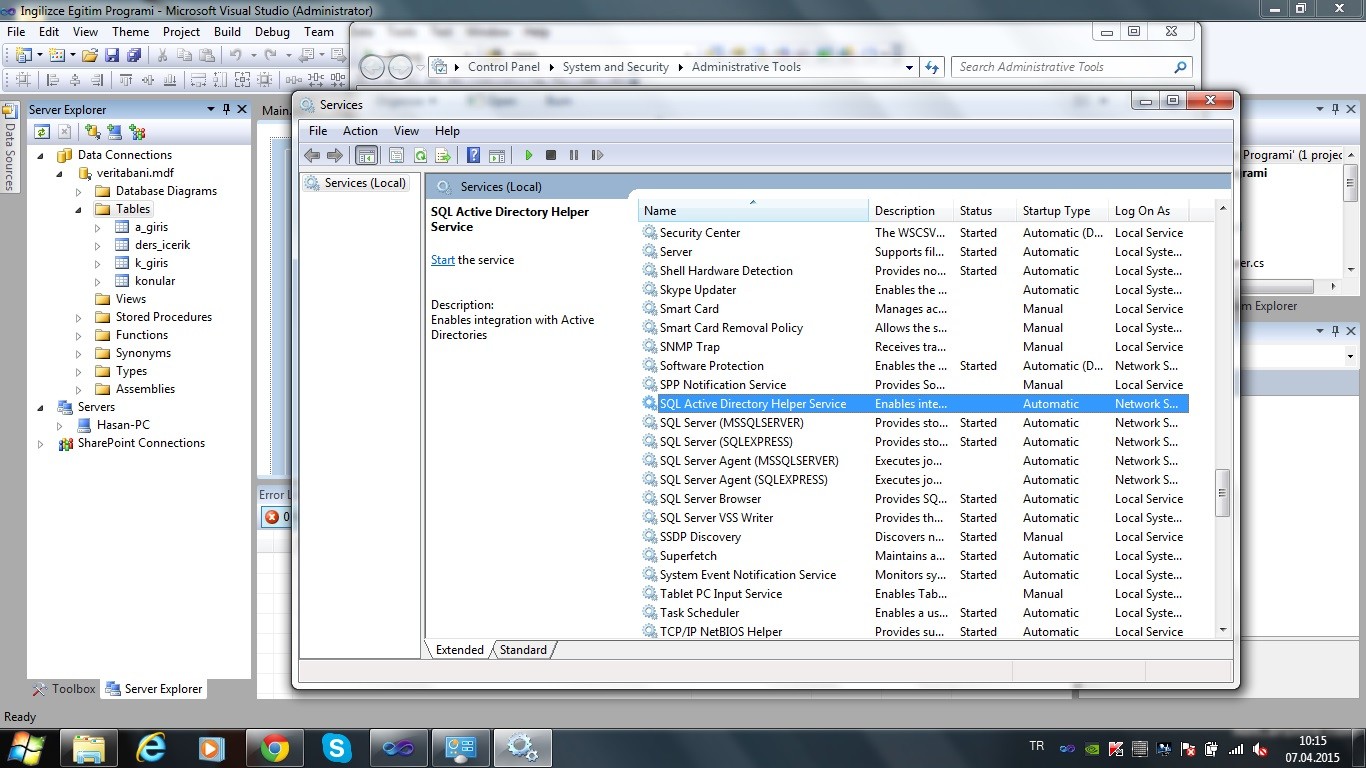The image size is (1366, 768).
Task: Click Search Administrative Tools field
Action: 1073,67
